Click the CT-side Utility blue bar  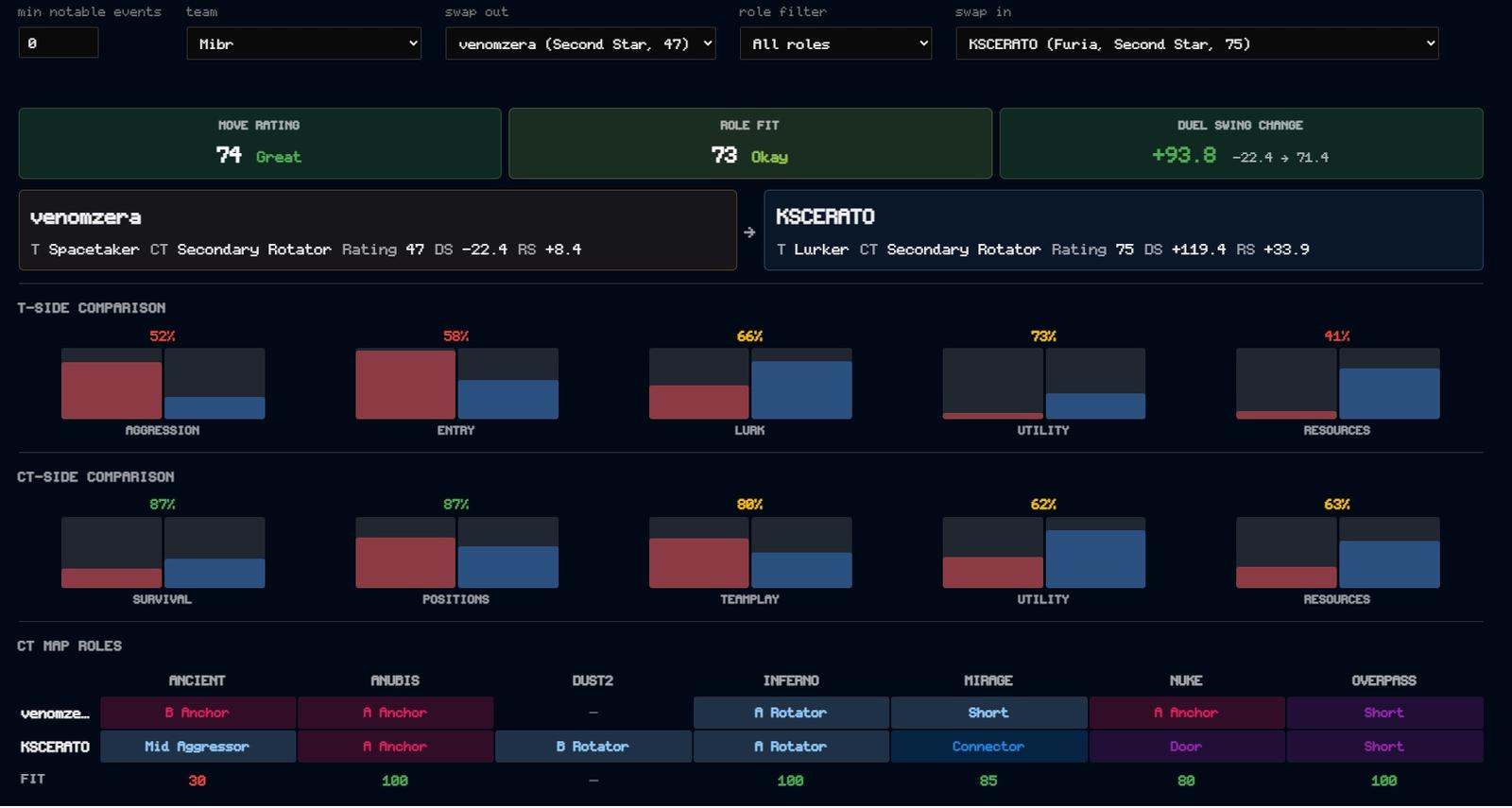(1095, 559)
